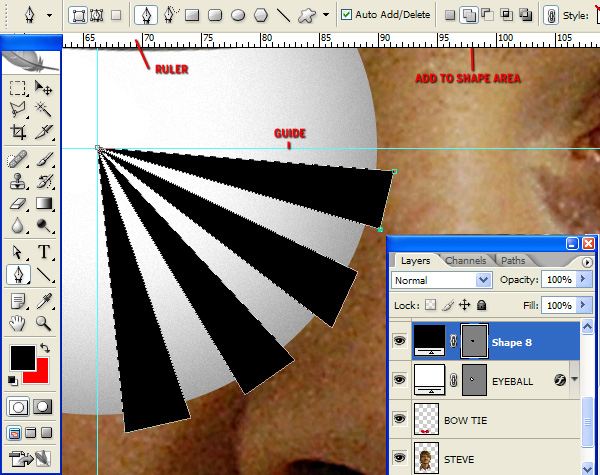Select the Crop tool

tap(18, 132)
